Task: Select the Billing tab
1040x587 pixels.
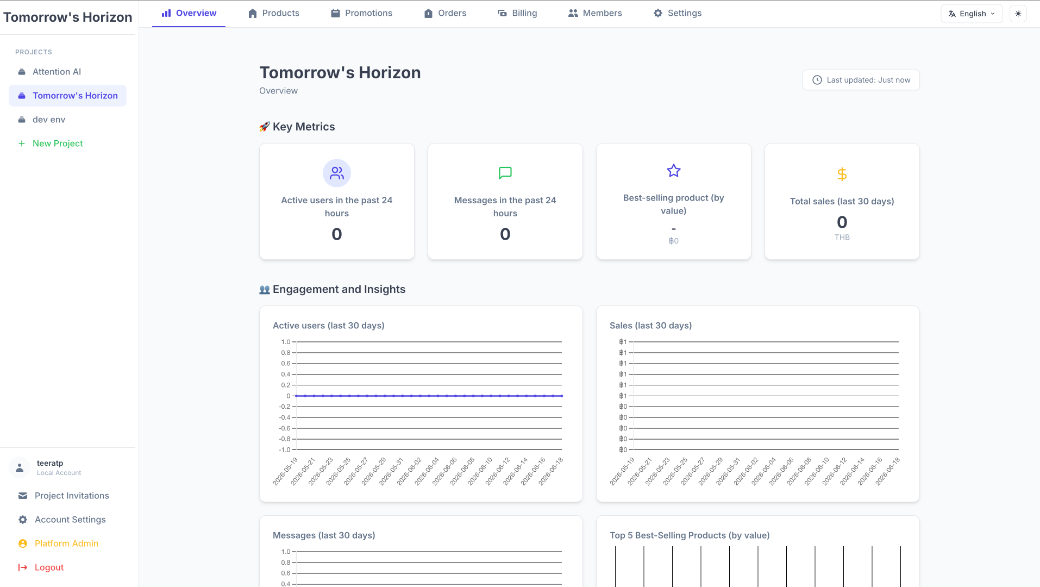Action: (517, 13)
